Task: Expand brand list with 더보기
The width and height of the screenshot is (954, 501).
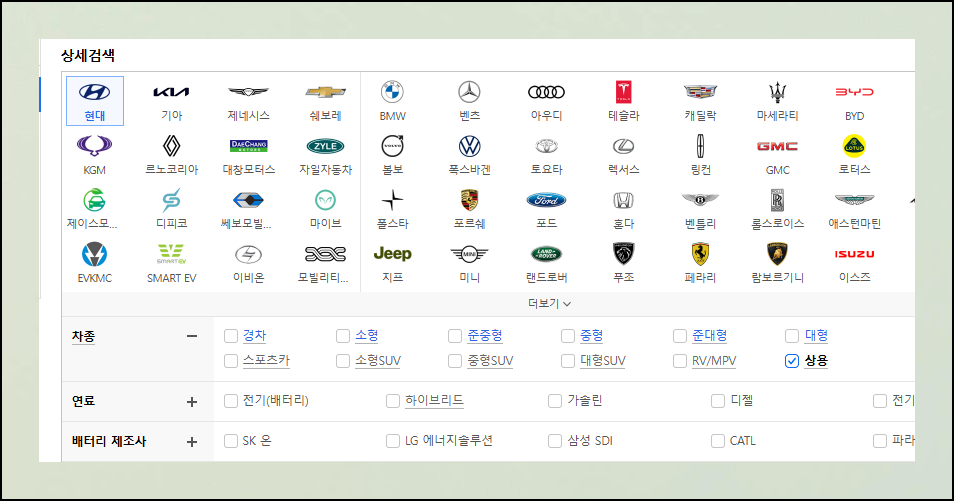Action: click(x=549, y=303)
